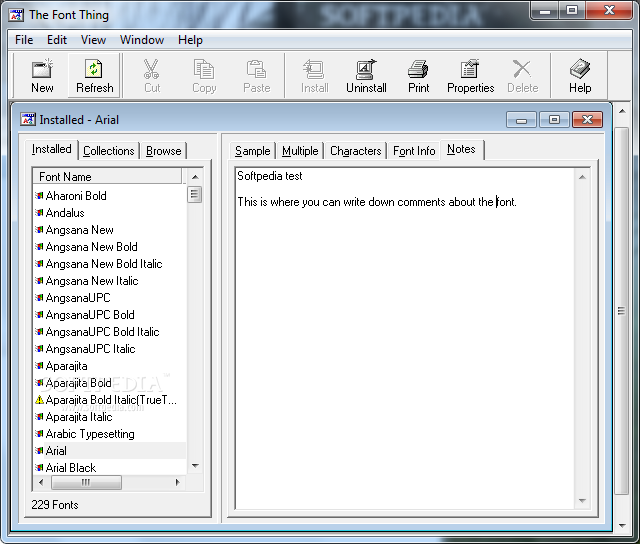
Task: Sort by Font Name column header
Action: (107, 177)
